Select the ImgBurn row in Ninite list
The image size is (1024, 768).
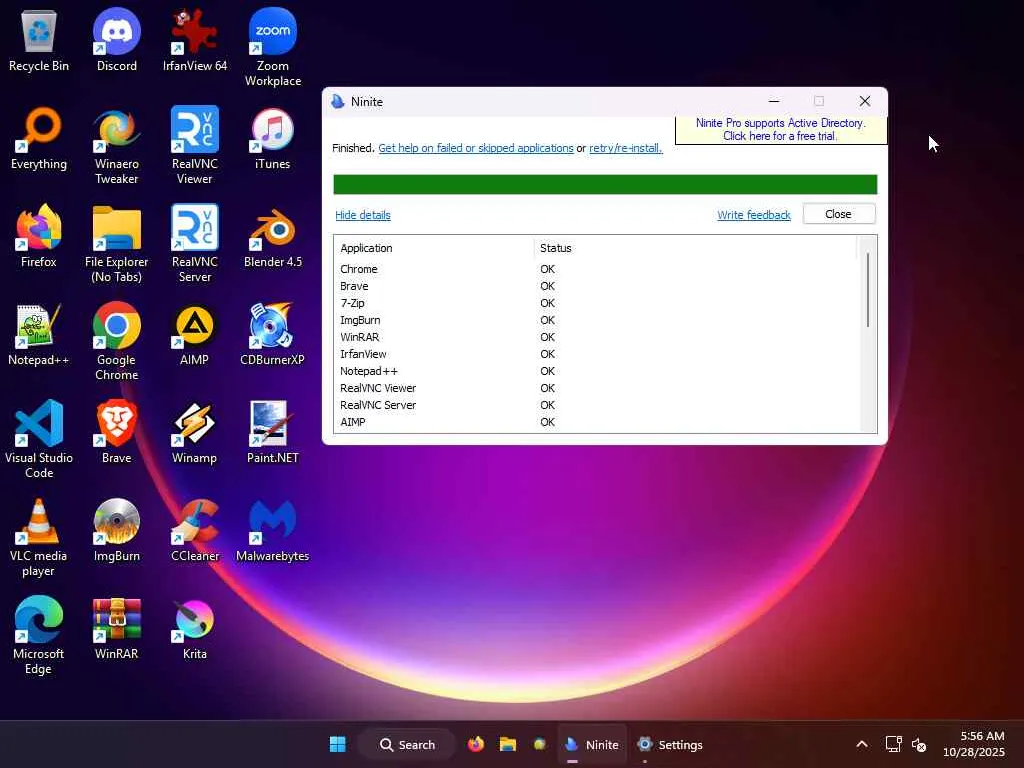[597, 320]
